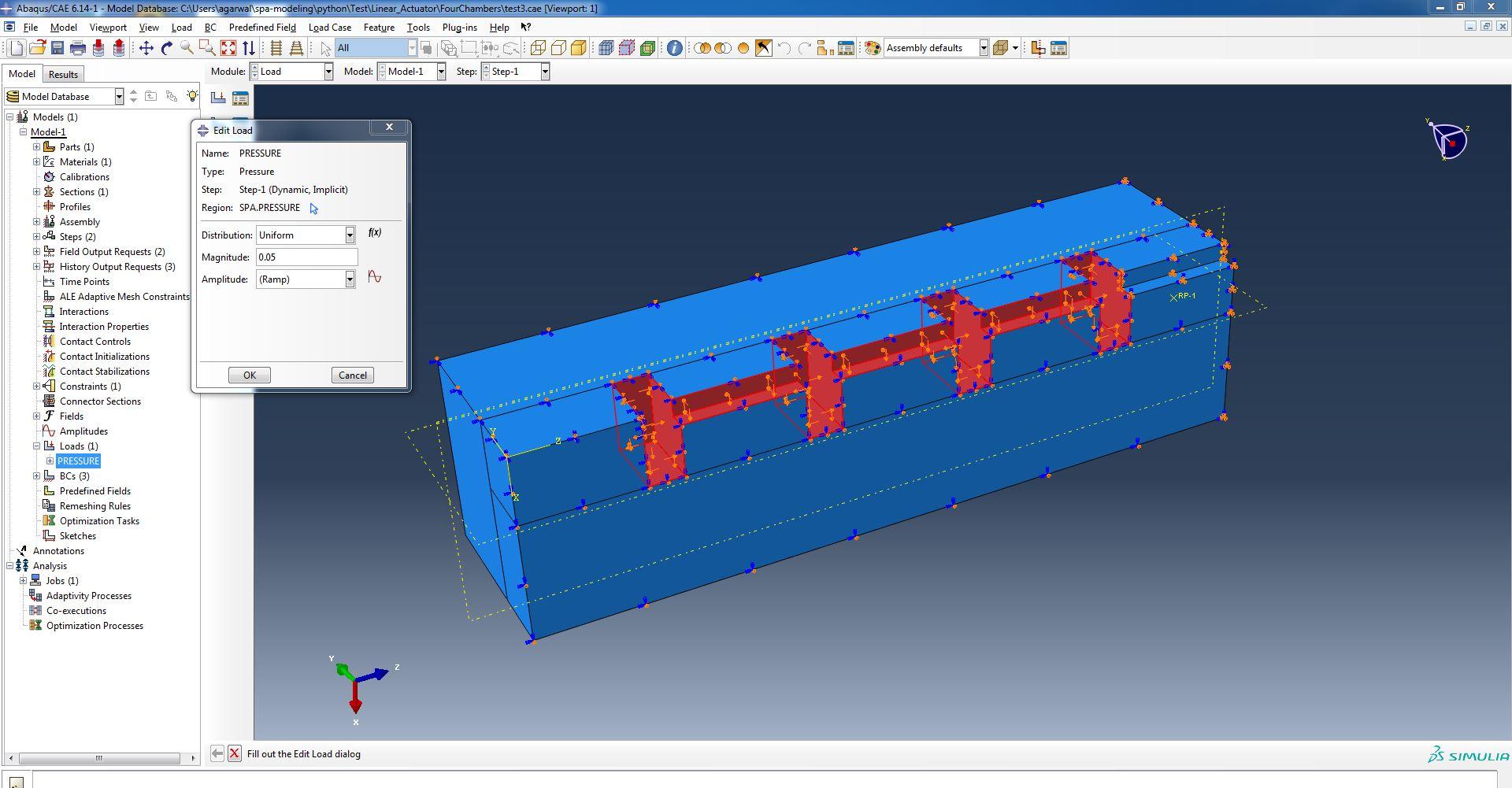Open the Model Database dropdown

(x=119, y=97)
